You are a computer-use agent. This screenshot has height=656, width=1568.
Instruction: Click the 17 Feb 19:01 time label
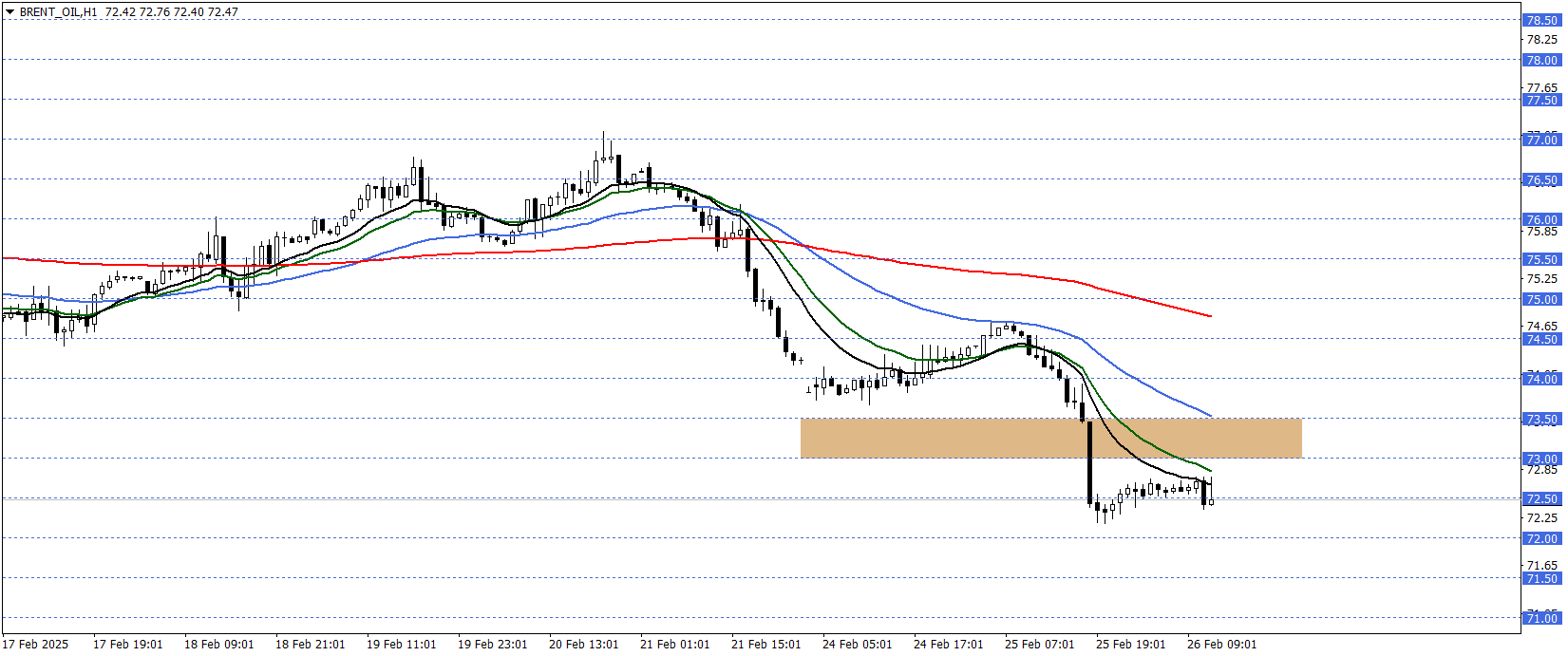(x=127, y=645)
